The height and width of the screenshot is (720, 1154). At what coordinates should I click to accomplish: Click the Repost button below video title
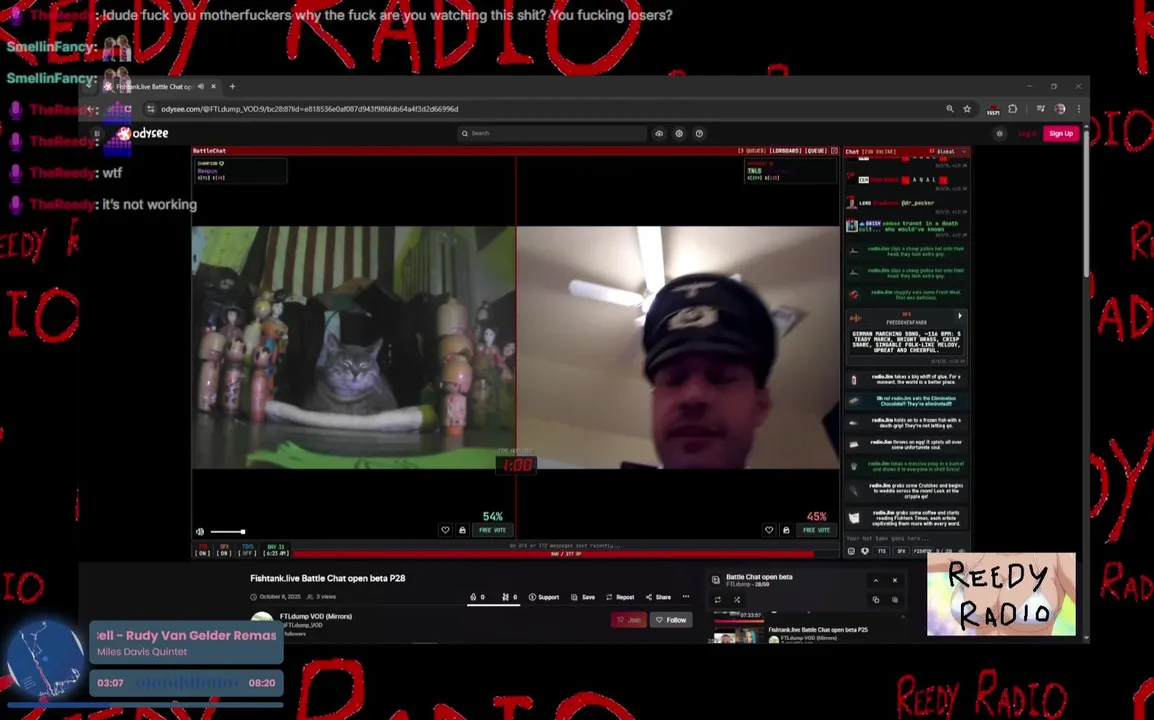pyautogui.click(x=620, y=597)
